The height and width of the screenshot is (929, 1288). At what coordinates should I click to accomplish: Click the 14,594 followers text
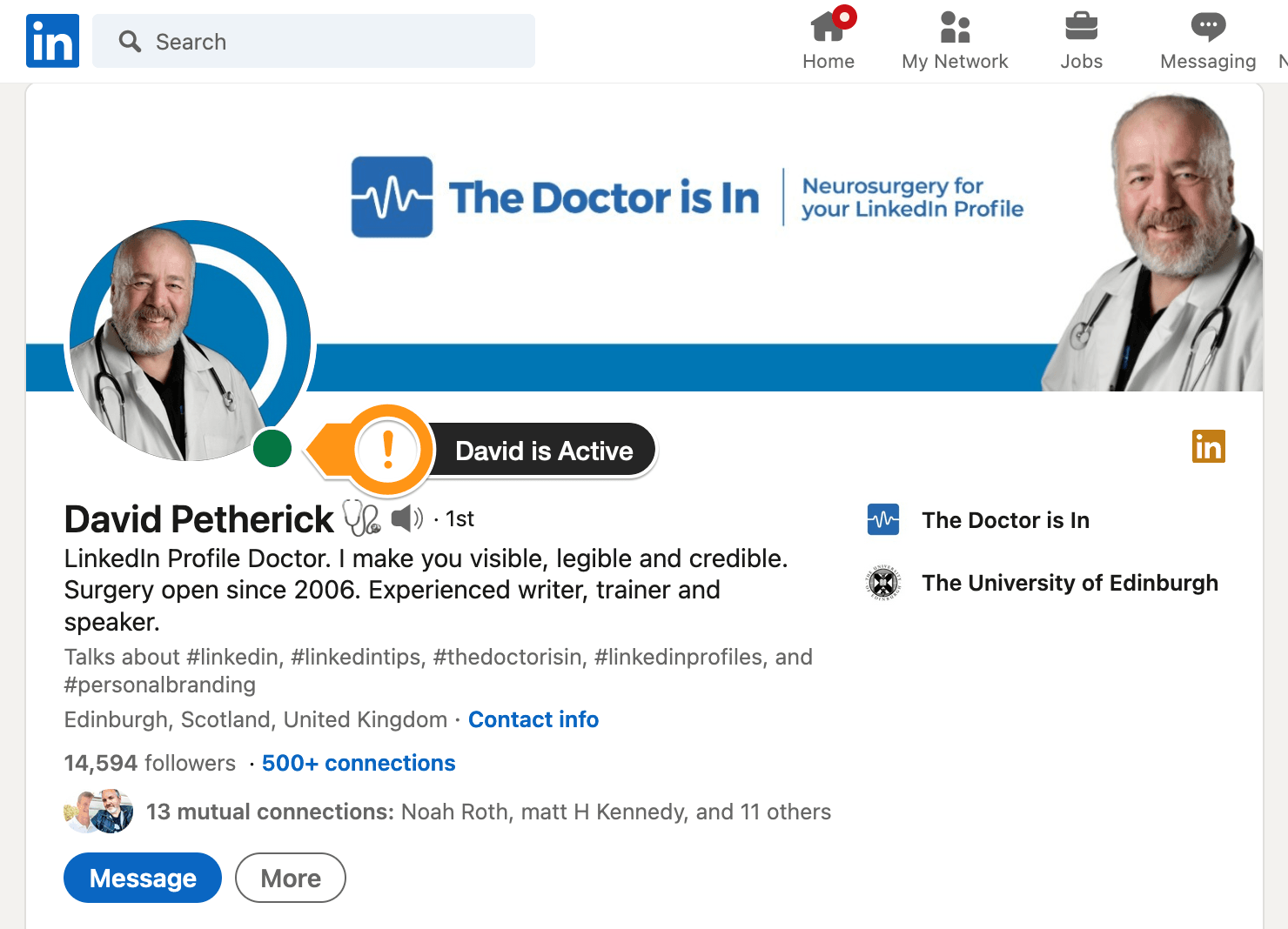point(150,763)
